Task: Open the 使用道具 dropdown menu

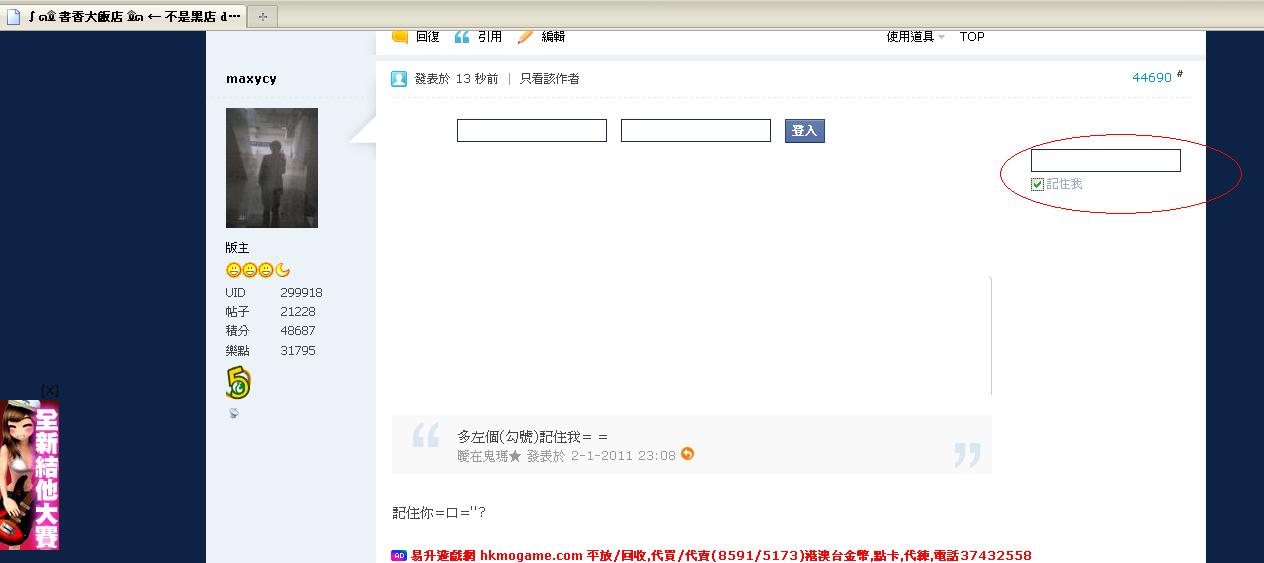Action: 915,37
